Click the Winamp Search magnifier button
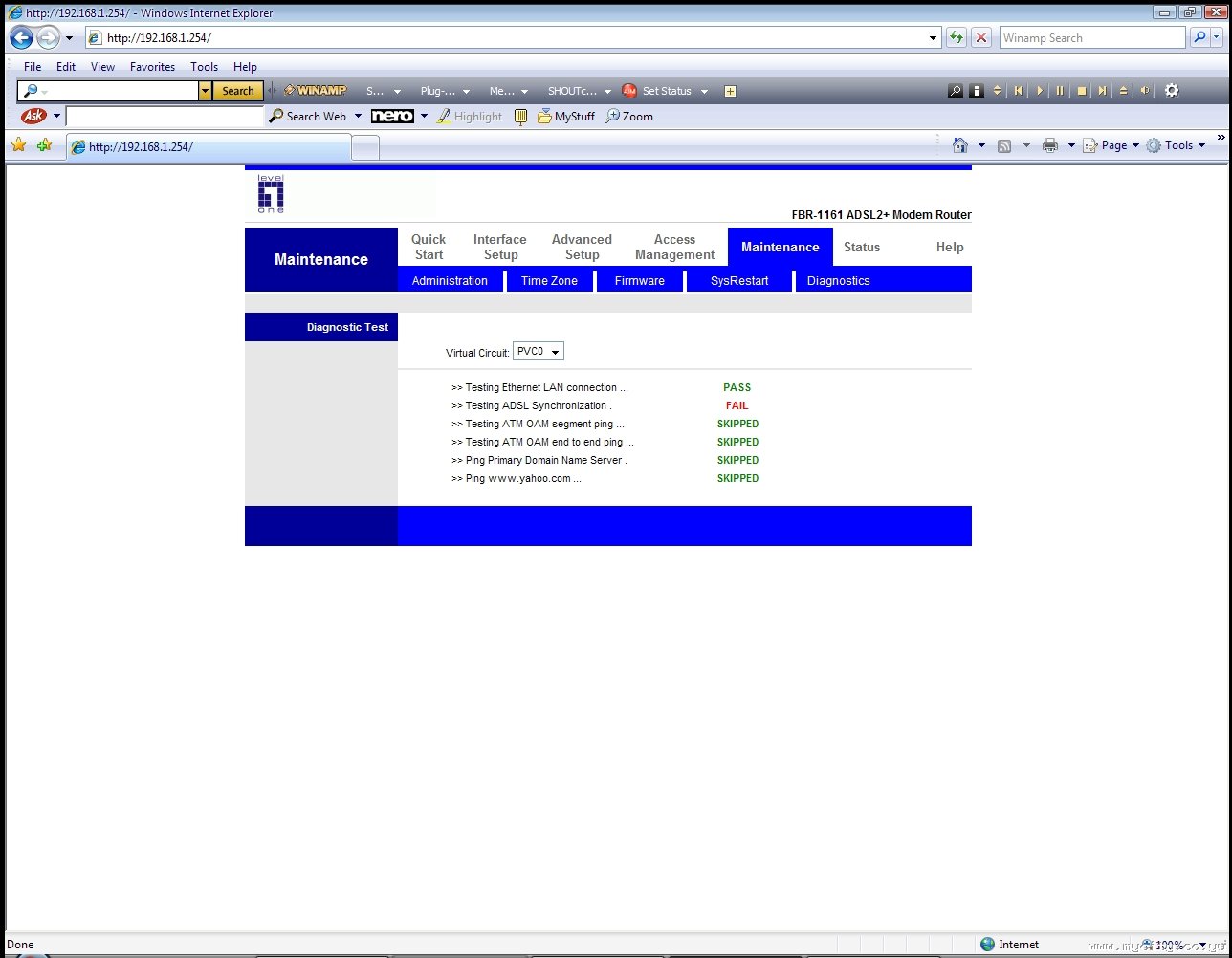 pyautogui.click(x=1200, y=38)
